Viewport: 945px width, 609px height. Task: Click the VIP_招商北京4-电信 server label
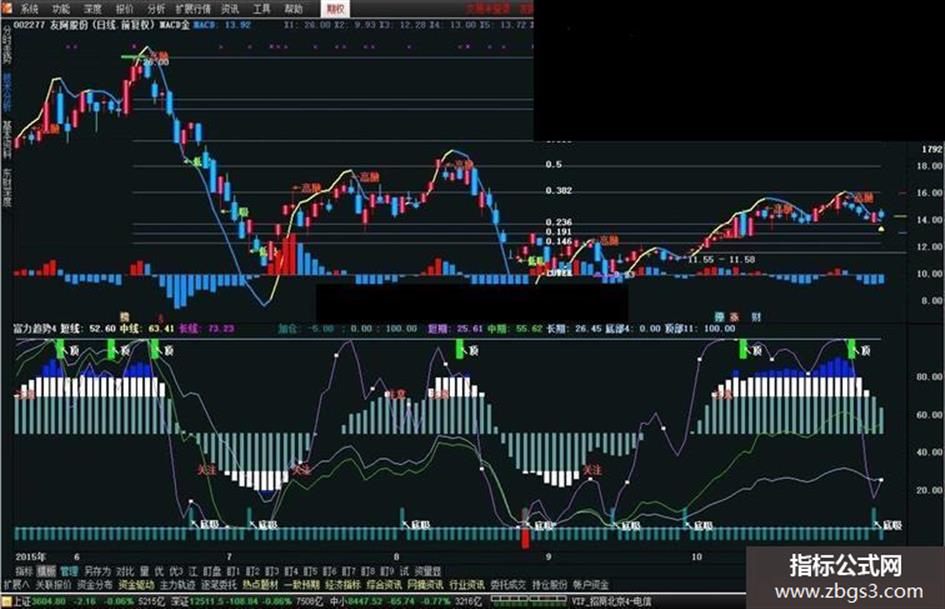click(x=612, y=602)
